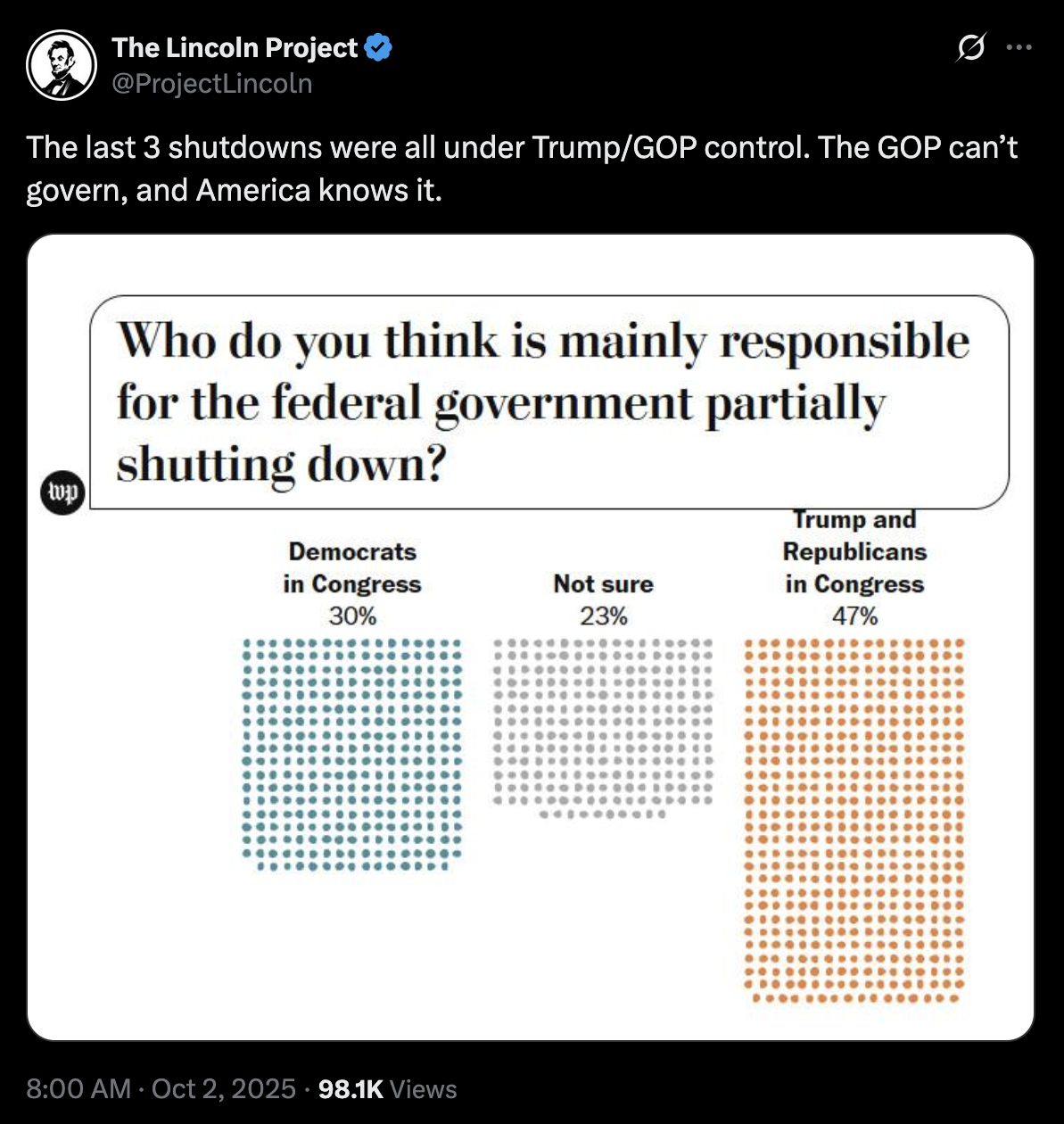This screenshot has height=1124, width=1064.
Task: Click the 47% value in chart
Action: 854,616
